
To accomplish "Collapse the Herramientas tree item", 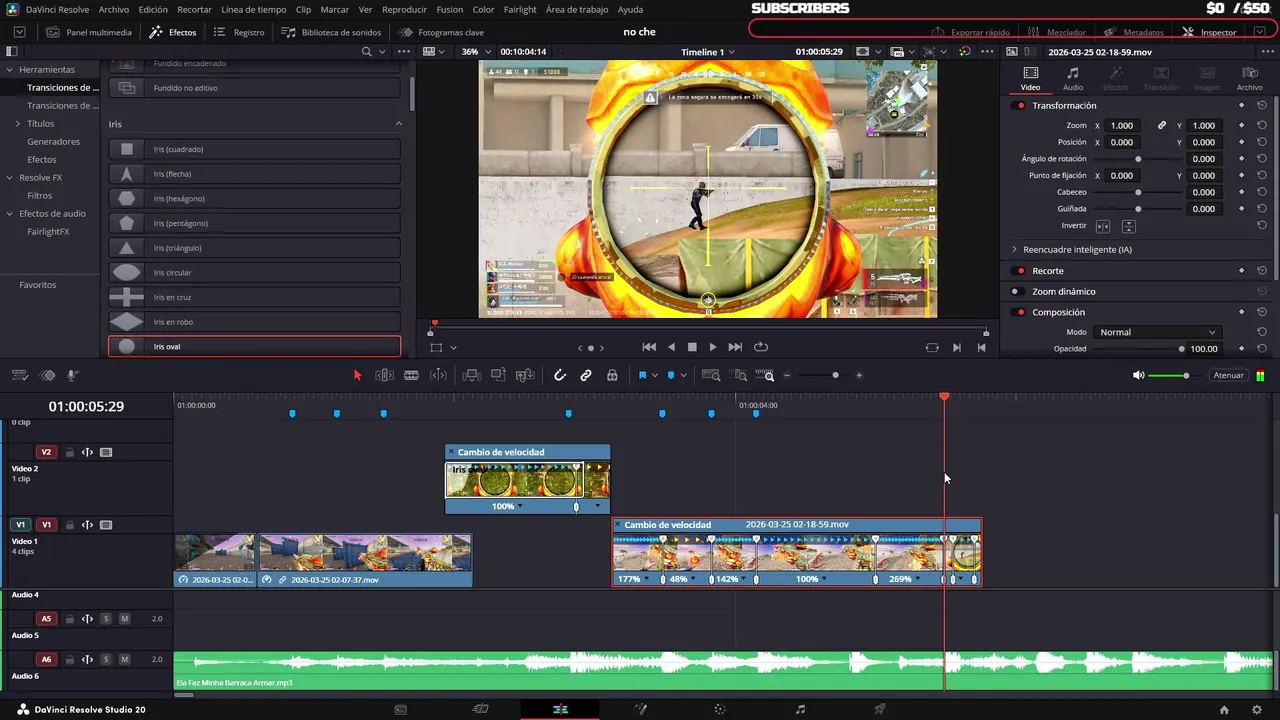I will pyautogui.click(x=10, y=70).
